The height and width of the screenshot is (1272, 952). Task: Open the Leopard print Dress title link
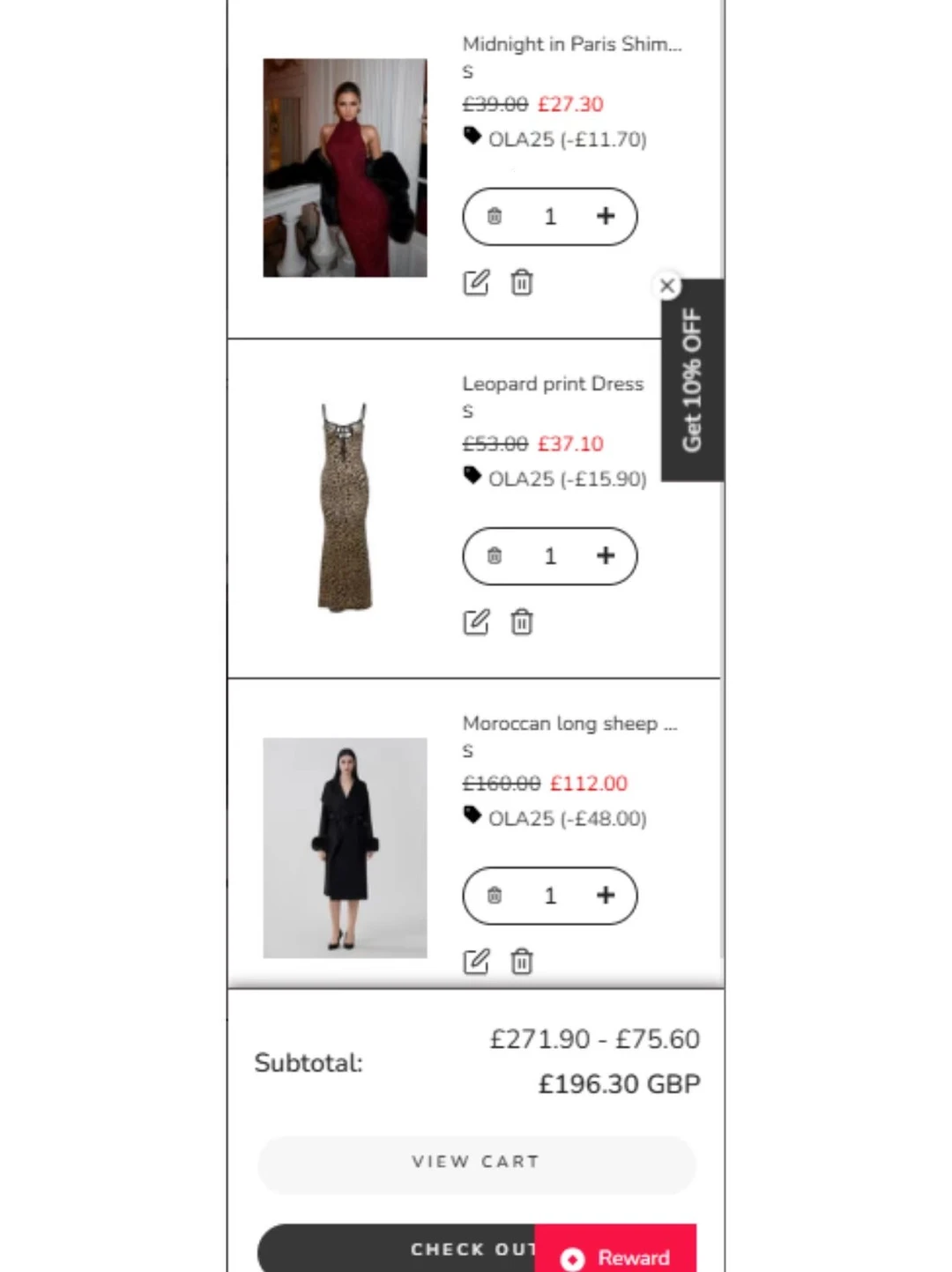click(x=553, y=383)
